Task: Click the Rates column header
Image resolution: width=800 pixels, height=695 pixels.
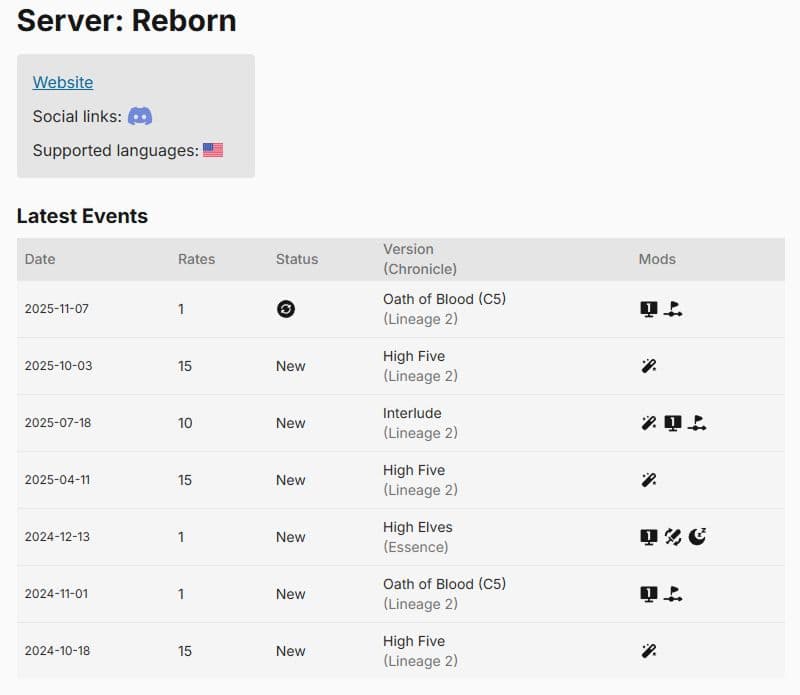Action: (196, 259)
